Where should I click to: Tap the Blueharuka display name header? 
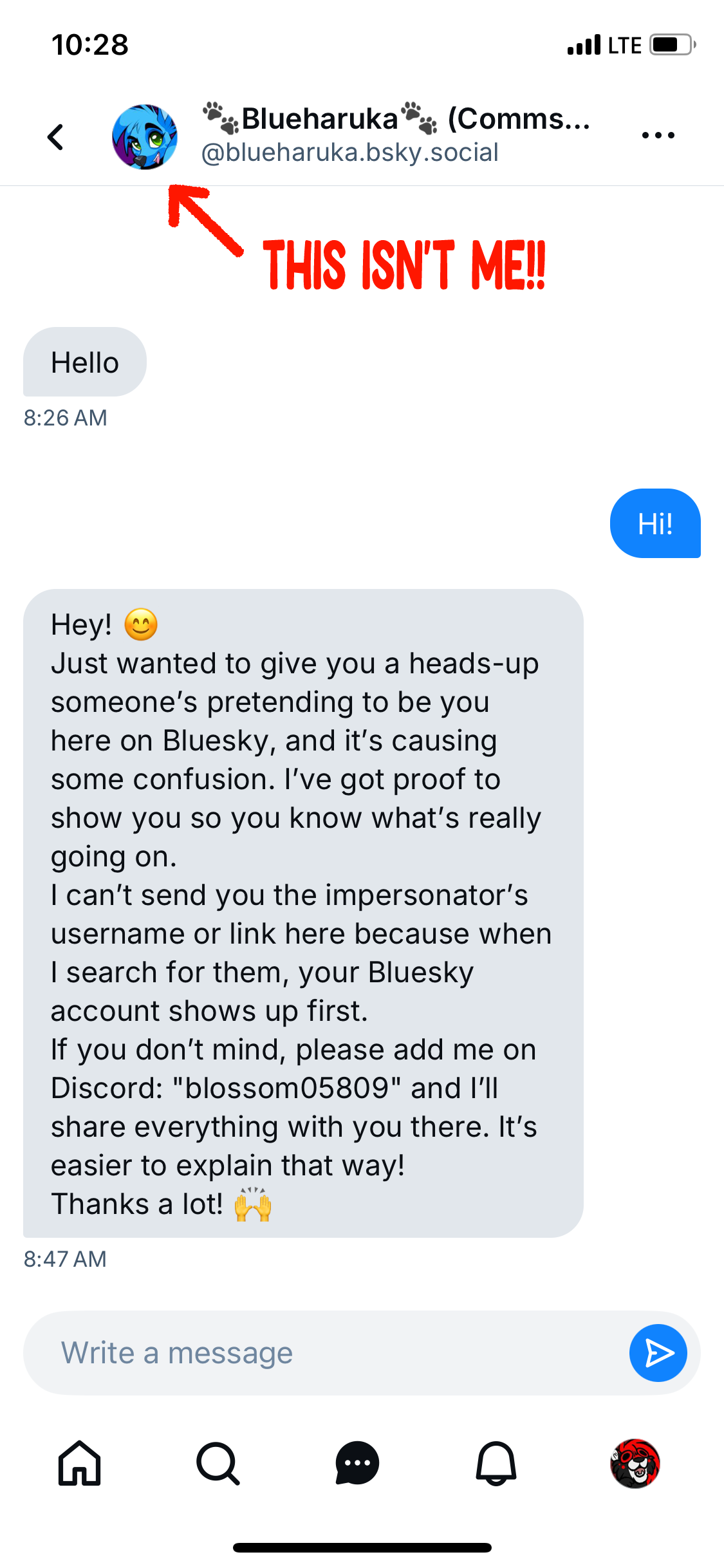[x=396, y=118]
